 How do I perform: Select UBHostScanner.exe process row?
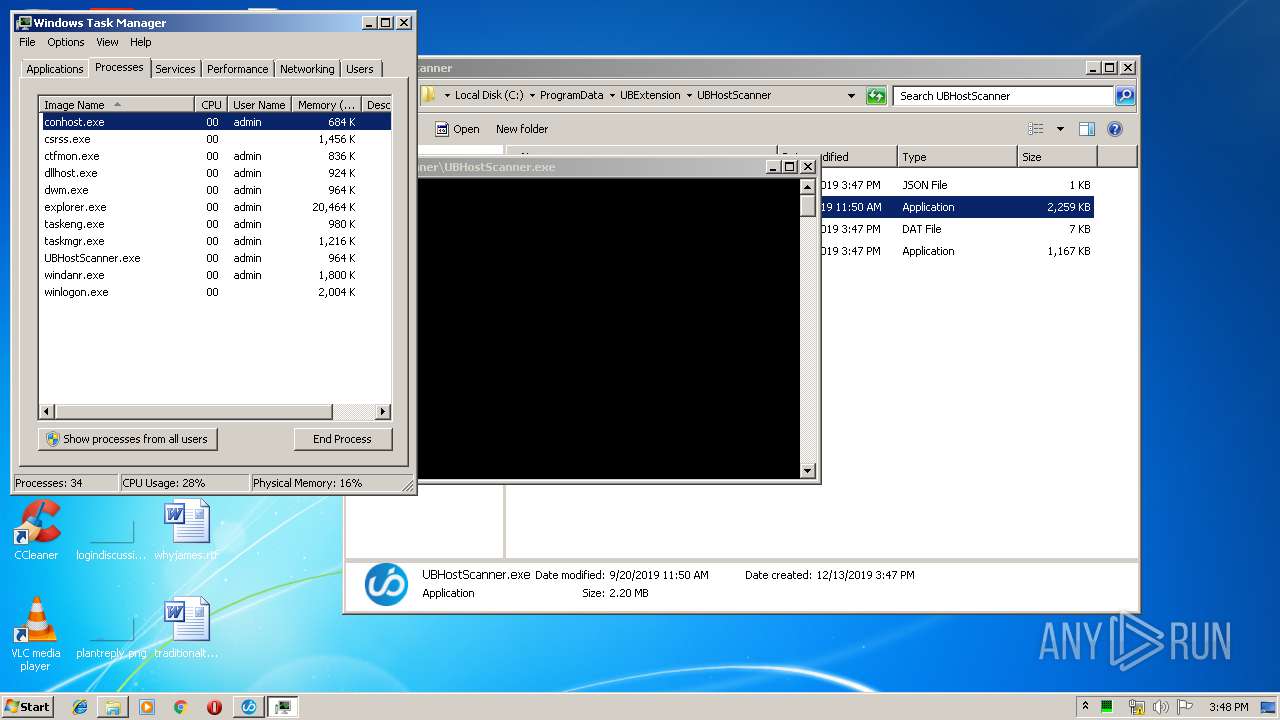215,258
